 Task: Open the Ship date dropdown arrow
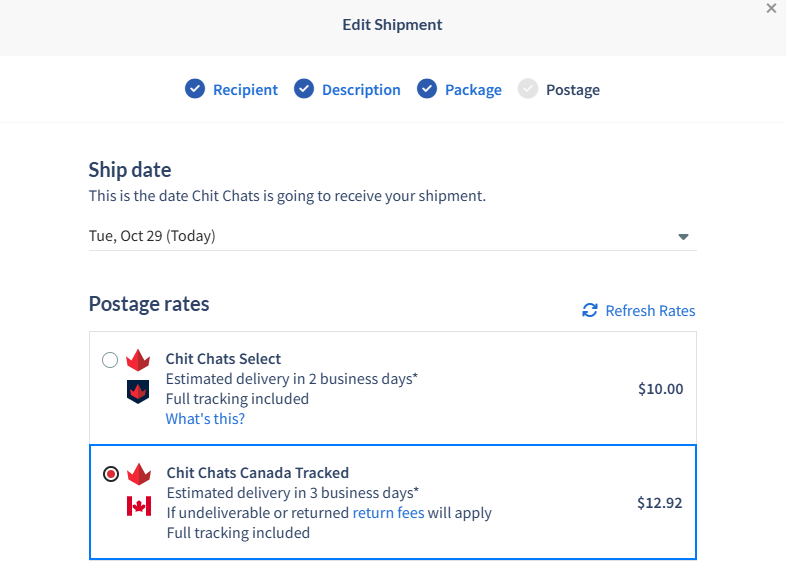coord(684,237)
